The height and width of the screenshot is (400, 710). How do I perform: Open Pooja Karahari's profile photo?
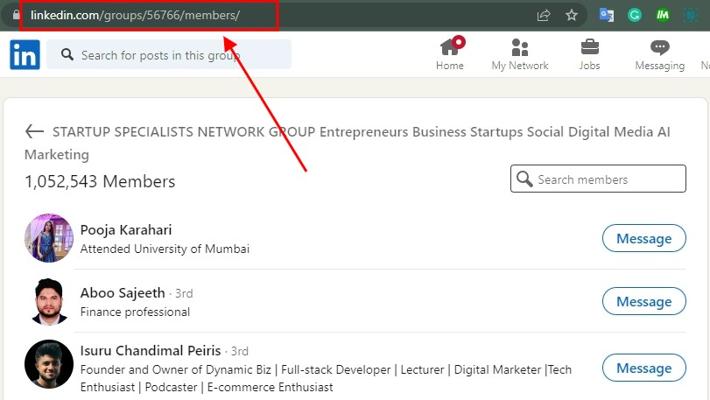click(49, 238)
